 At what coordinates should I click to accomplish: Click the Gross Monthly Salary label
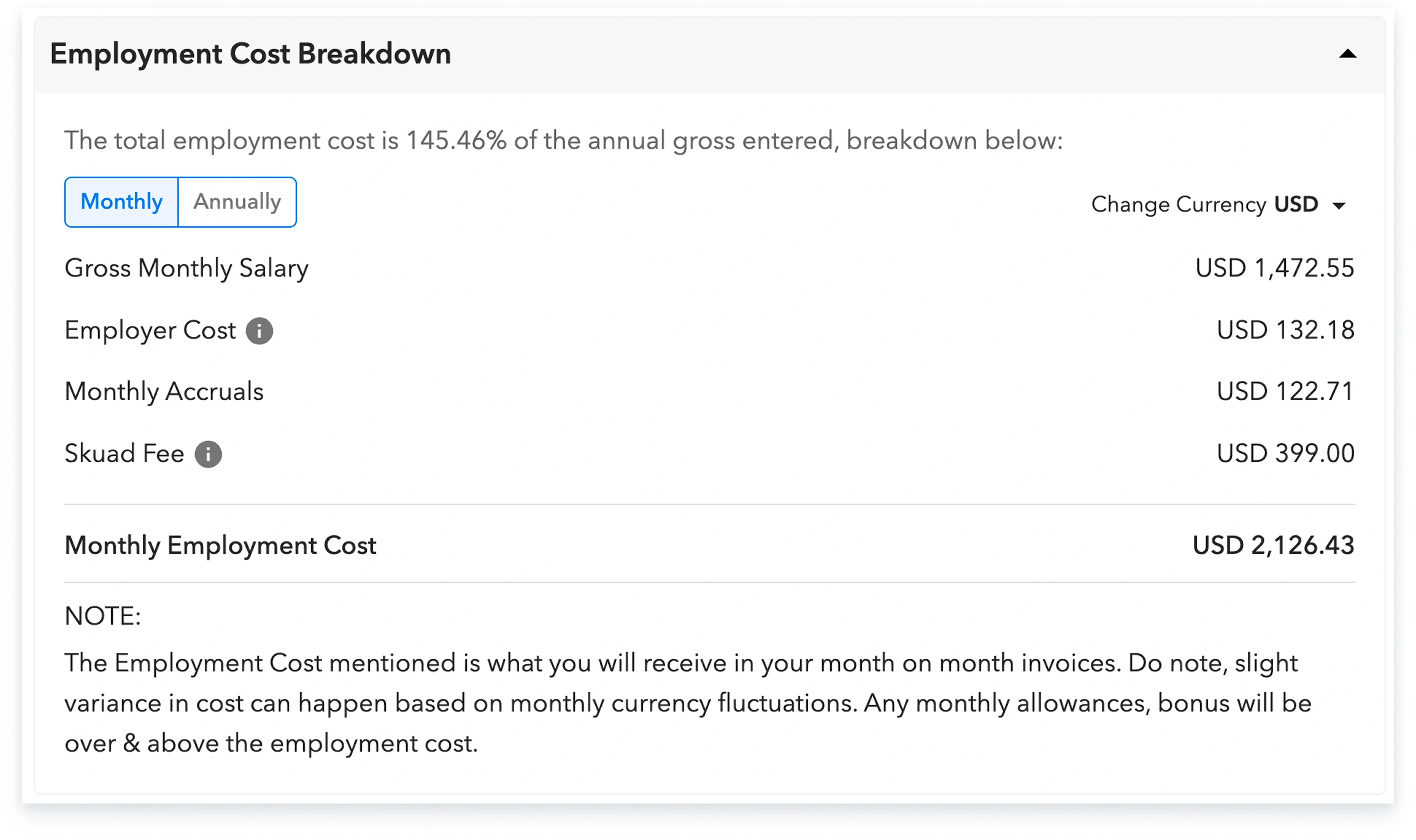(186, 268)
